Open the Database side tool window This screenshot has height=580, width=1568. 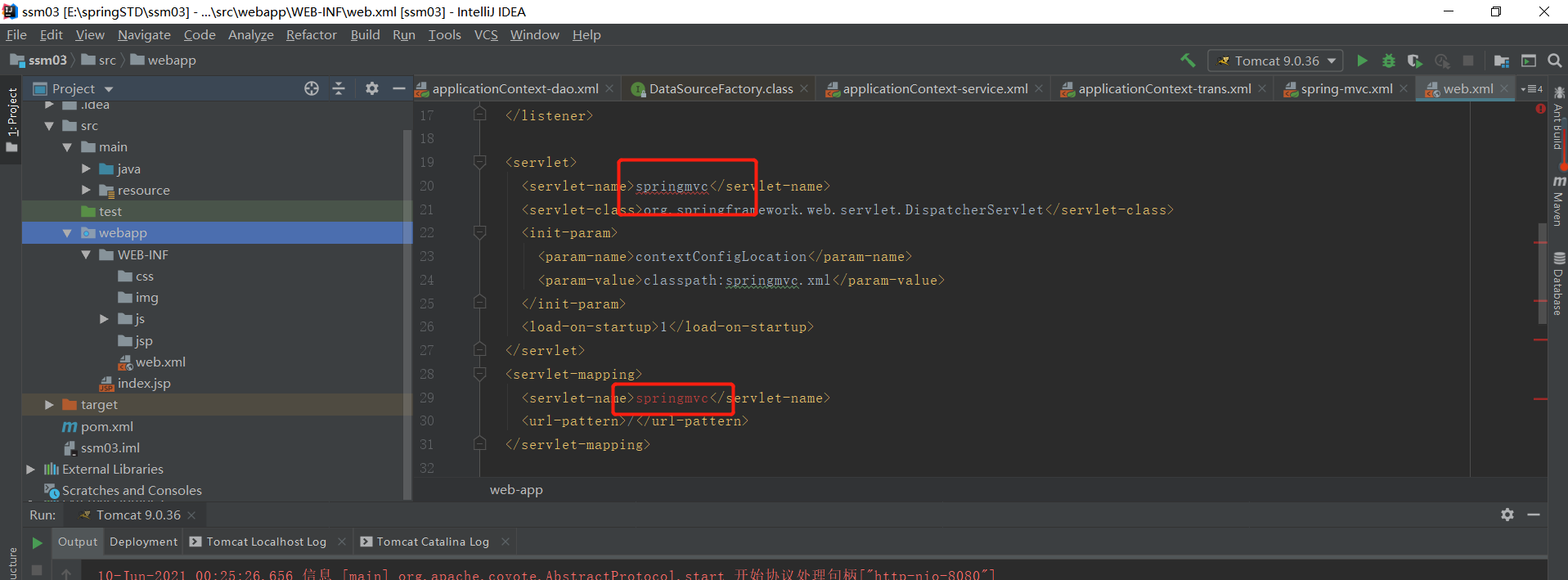pos(1559,284)
